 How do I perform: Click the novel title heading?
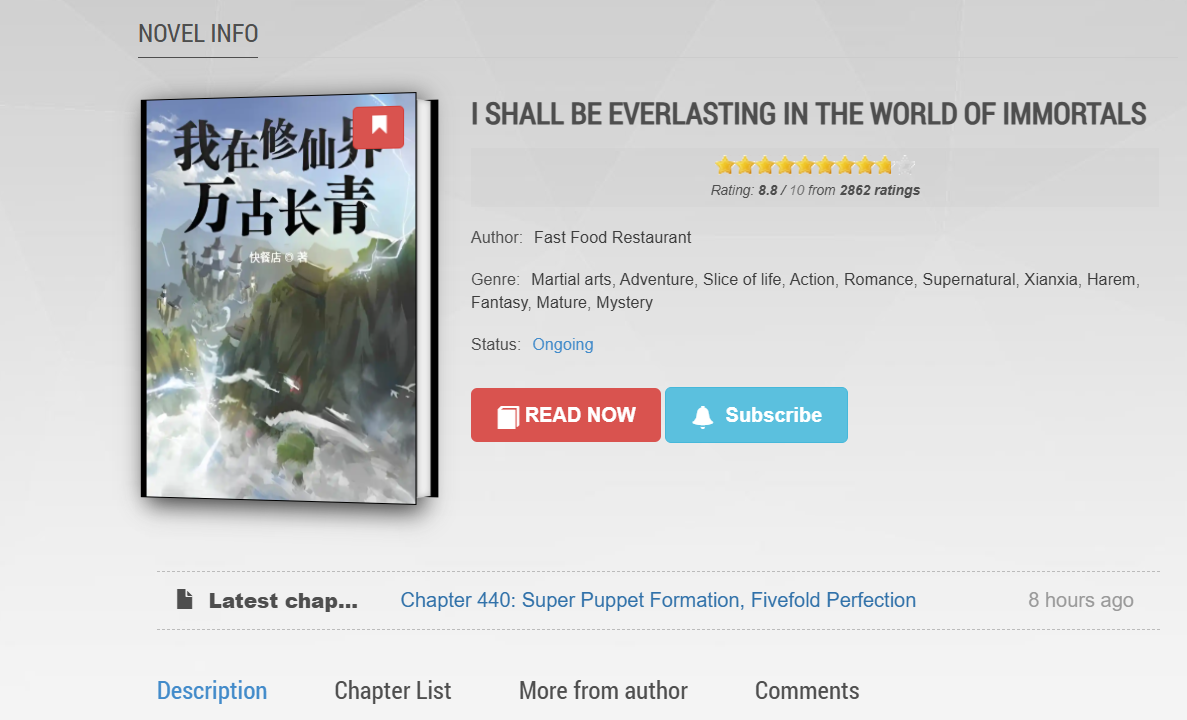[x=808, y=114]
